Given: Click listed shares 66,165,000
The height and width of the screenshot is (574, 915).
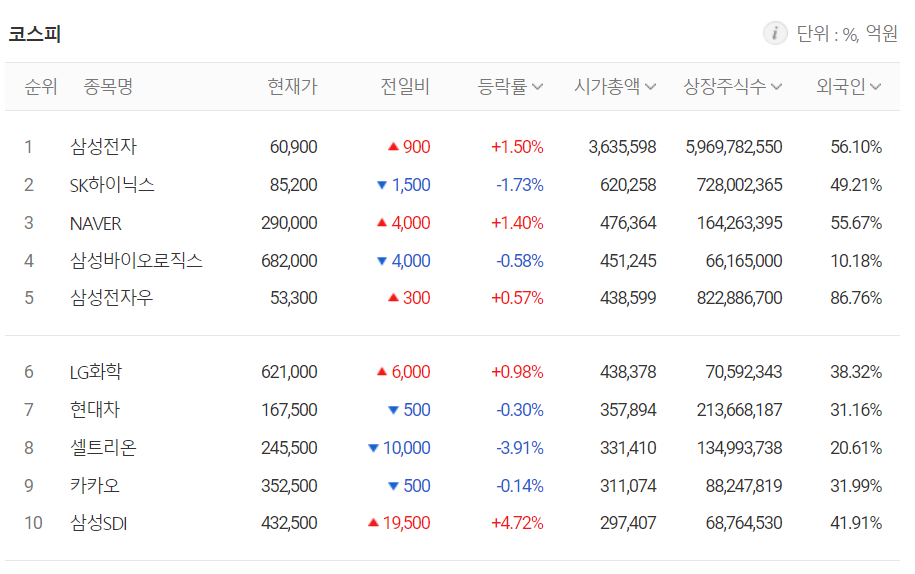Looking at the screenshot, I should click(744, 261).
